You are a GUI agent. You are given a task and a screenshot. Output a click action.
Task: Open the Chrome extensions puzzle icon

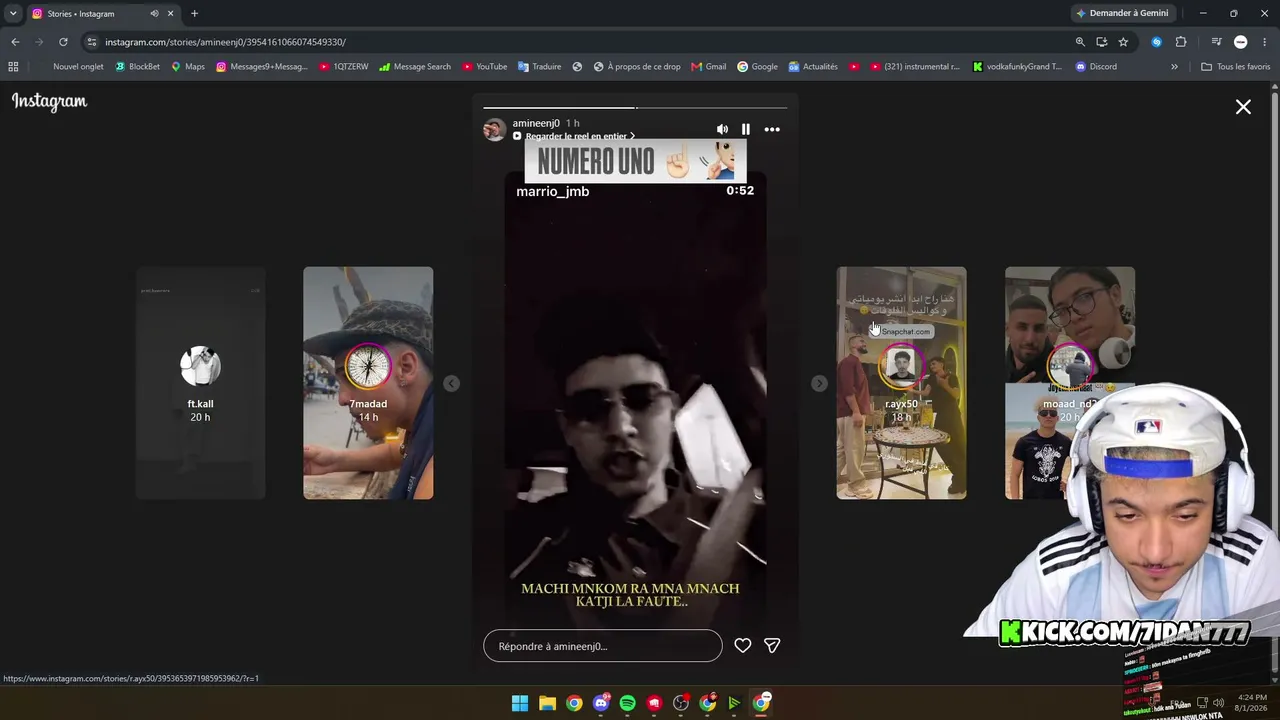pyautogui.click(x=1181, y=42)
